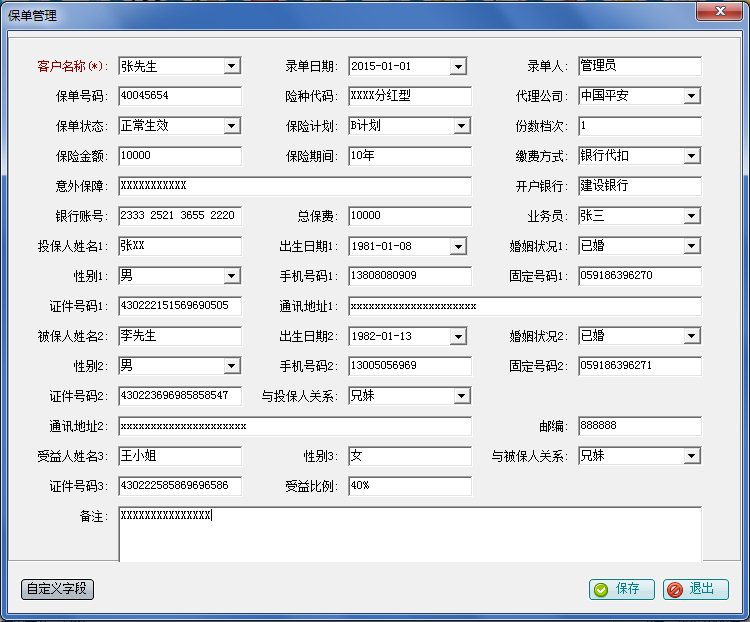The width and height of the screenshot is (750, 622).
Task: Click the green checkmark Save (保存) button
Action: [621, 589]
